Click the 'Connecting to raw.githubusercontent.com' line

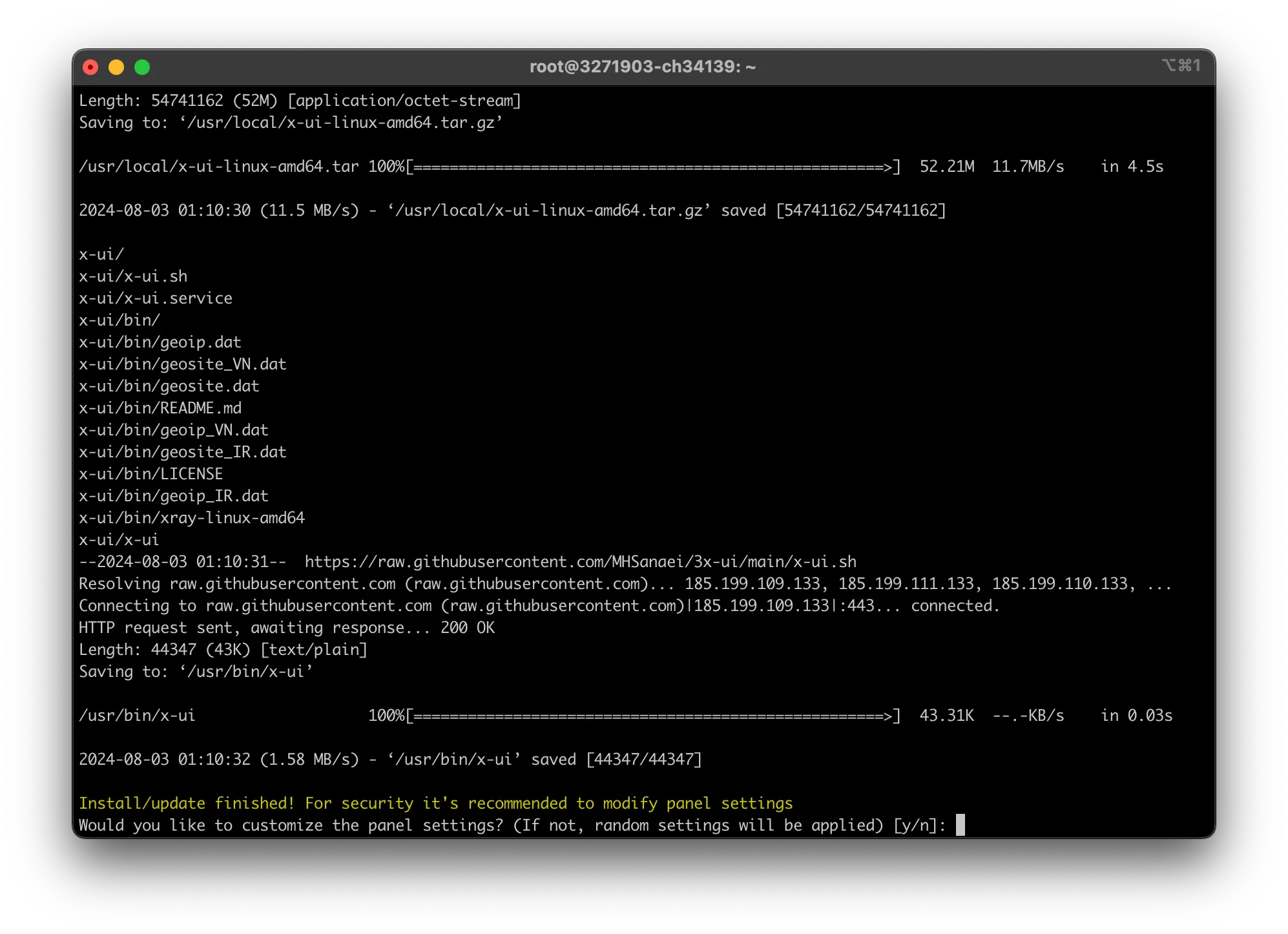click(539, 606)
